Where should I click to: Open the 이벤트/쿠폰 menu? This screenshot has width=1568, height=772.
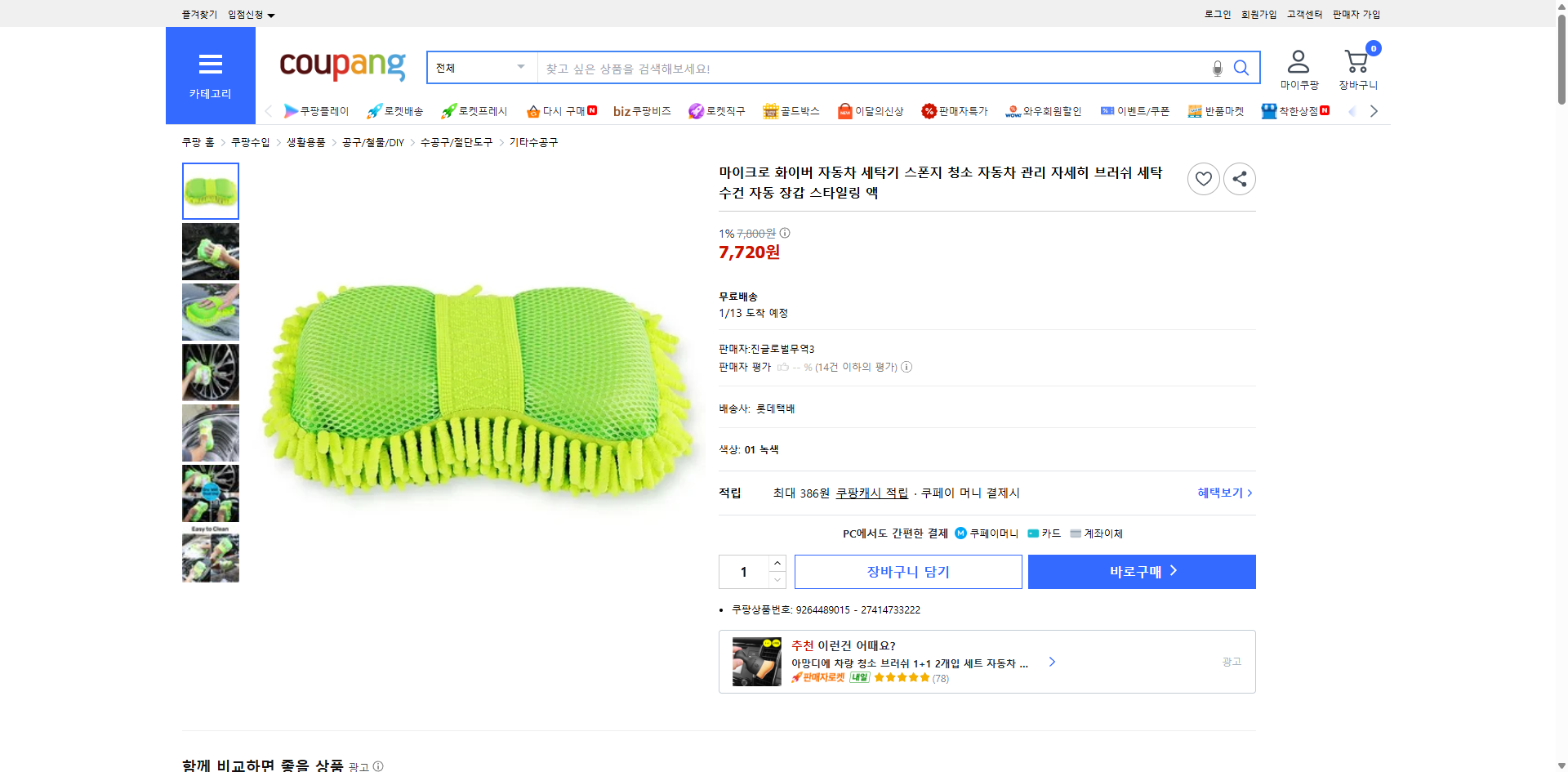tap(1135, 111)
